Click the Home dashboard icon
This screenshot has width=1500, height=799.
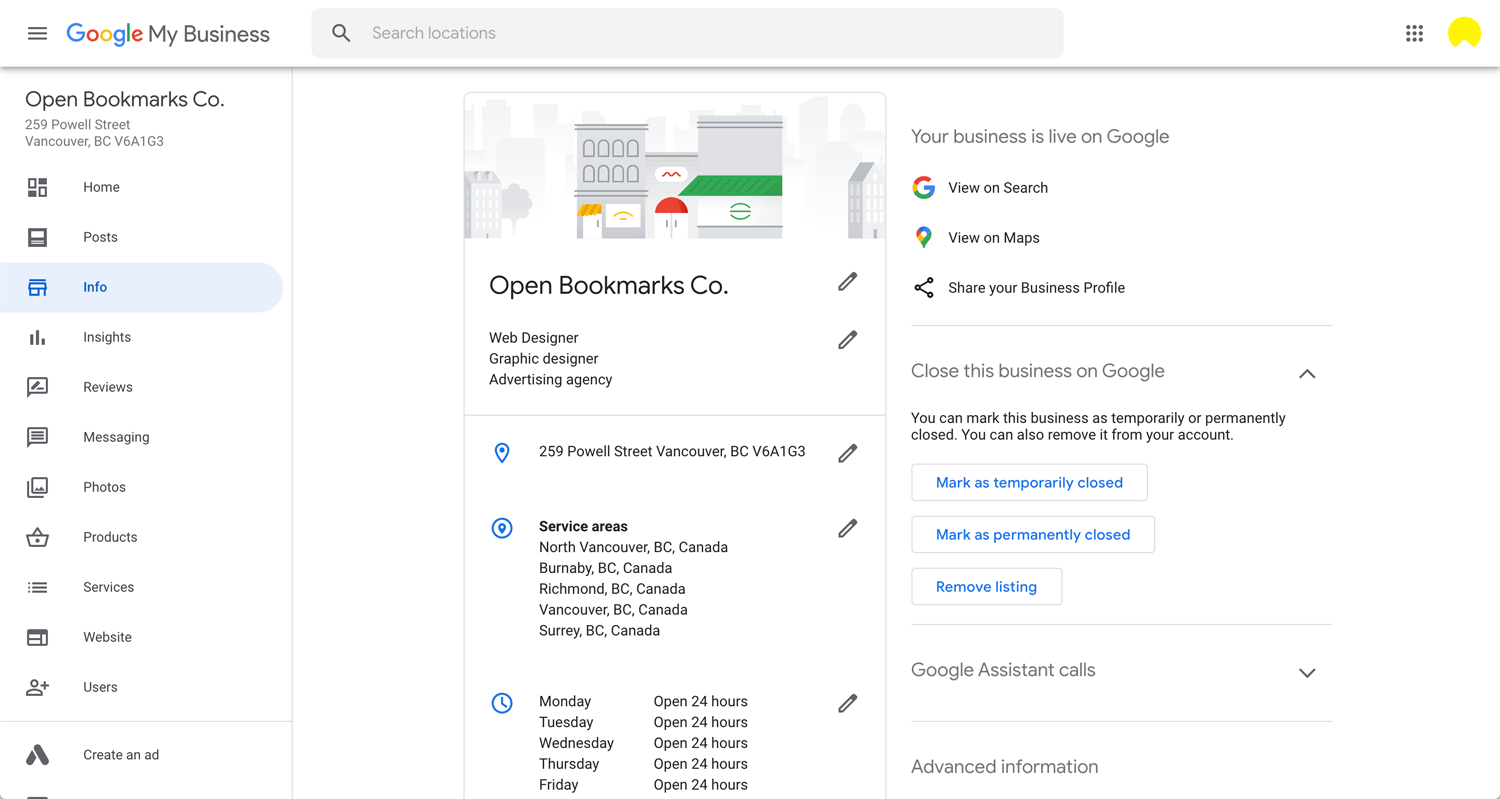tap(37, 187)
